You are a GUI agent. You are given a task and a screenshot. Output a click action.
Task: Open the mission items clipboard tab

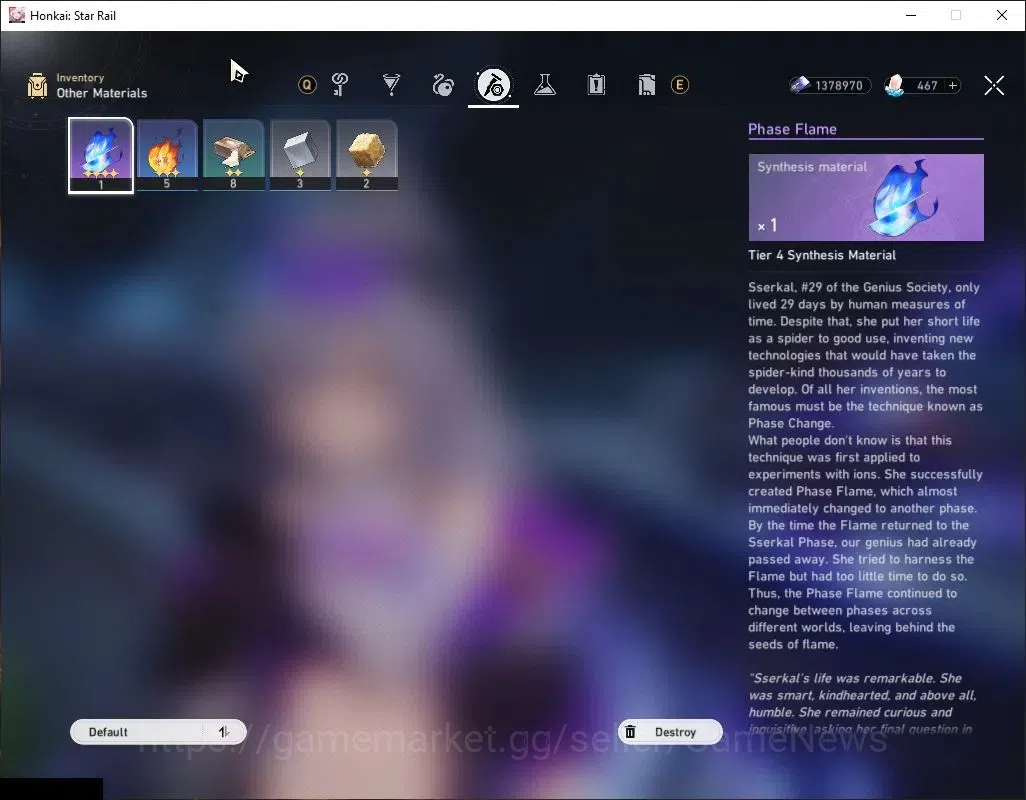tap(596, 84)
